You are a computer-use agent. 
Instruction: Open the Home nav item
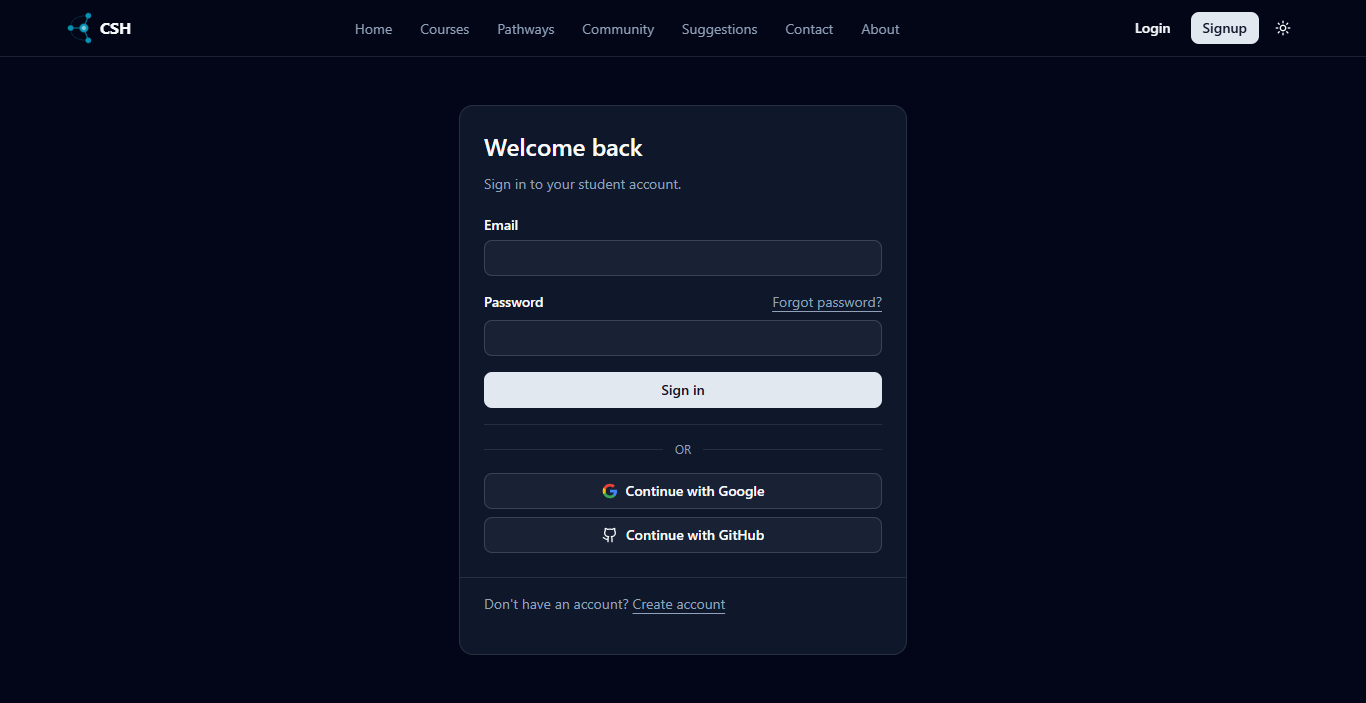tap(373, 29)
